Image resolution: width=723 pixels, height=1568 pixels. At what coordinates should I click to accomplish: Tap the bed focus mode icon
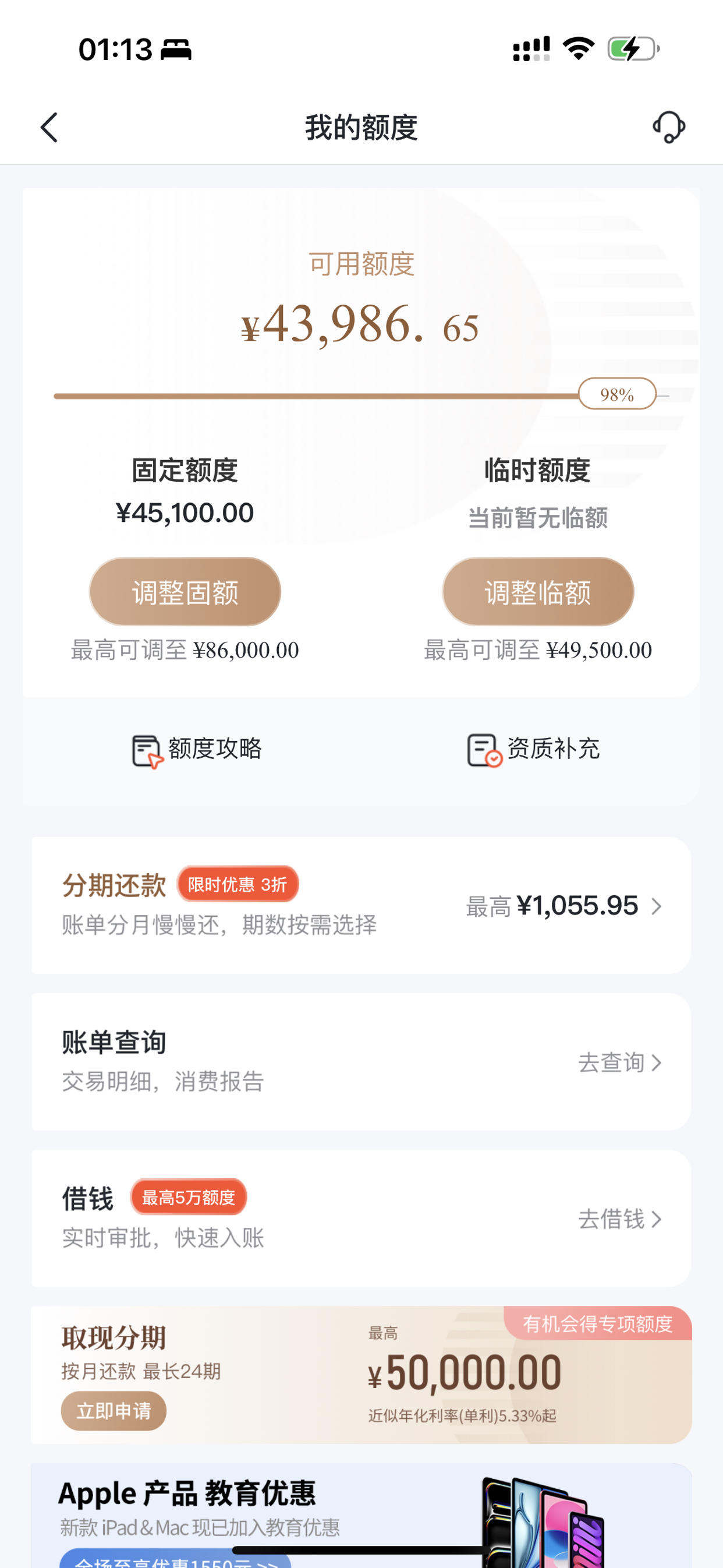pos(176,50)
